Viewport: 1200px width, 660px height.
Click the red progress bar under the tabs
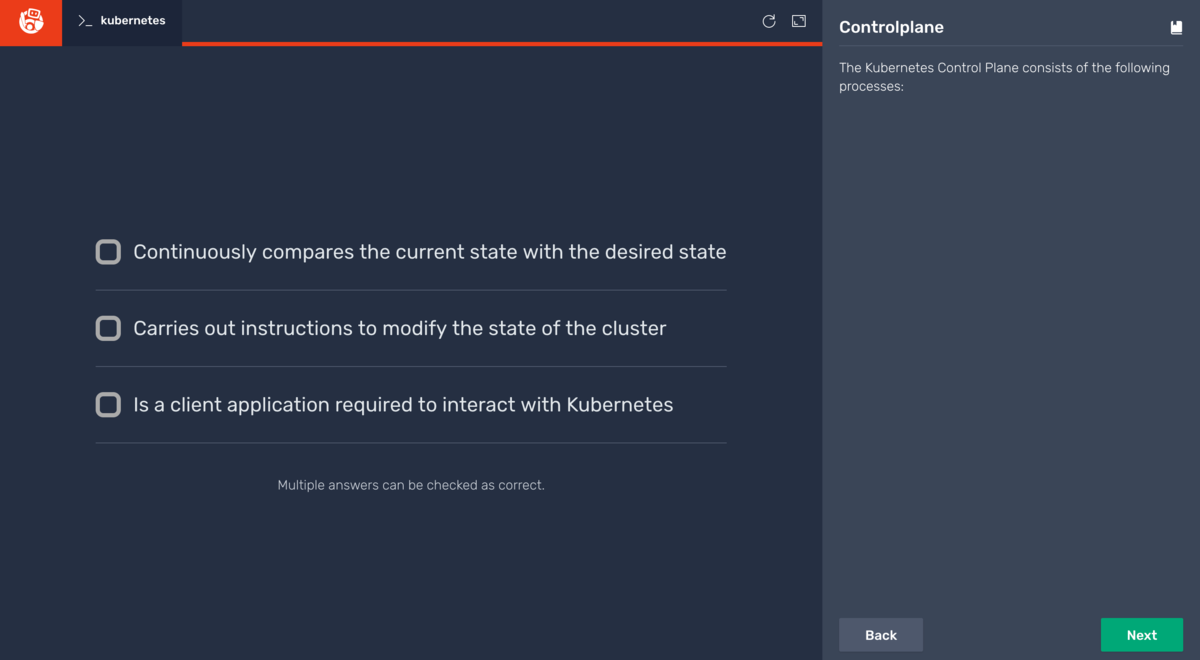pyautogui.click(x=502, y=44)
